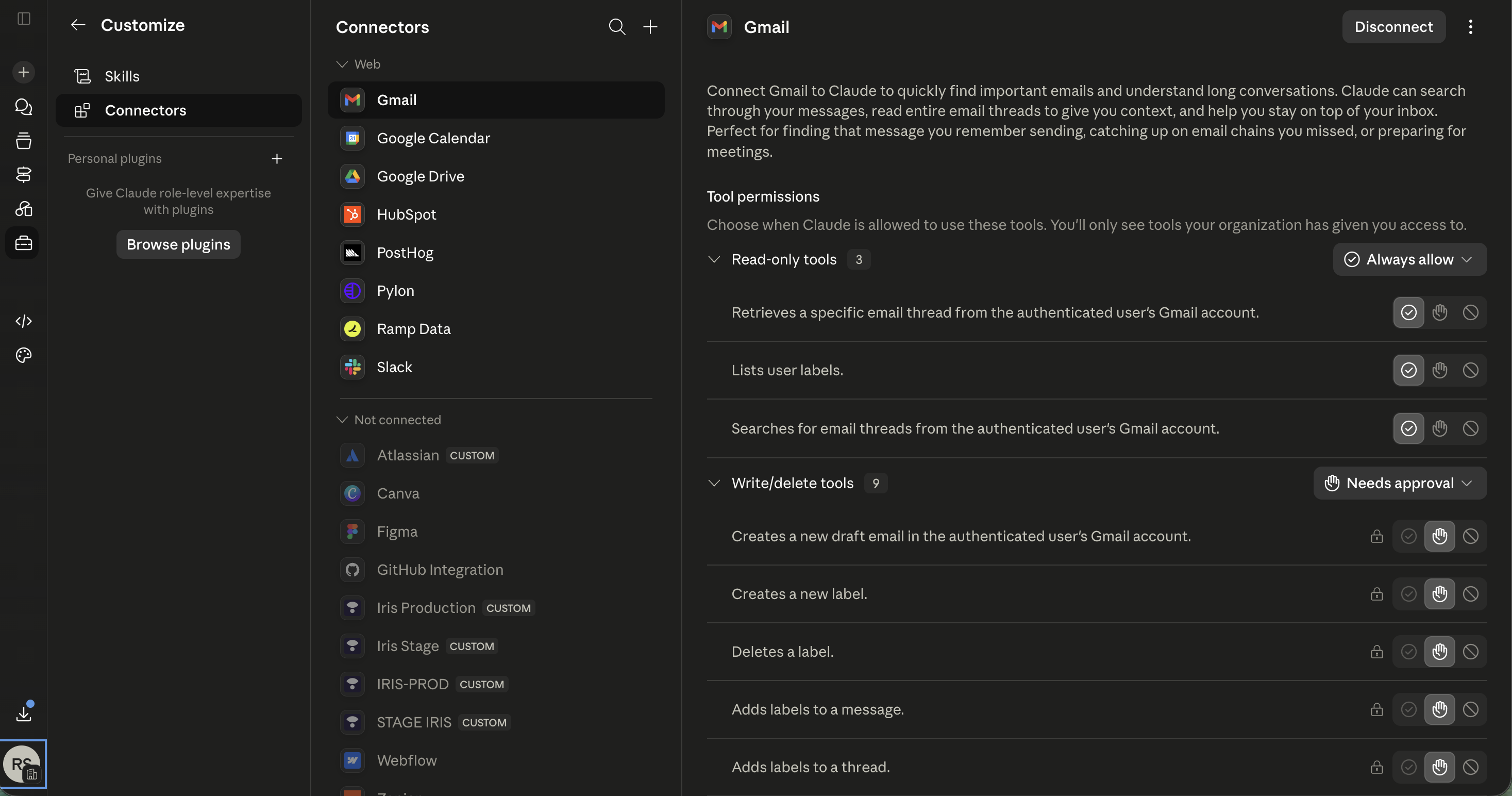1512x796 pixels.
Task: Click the Google Calendar connector icon
Action: [352, 139]
